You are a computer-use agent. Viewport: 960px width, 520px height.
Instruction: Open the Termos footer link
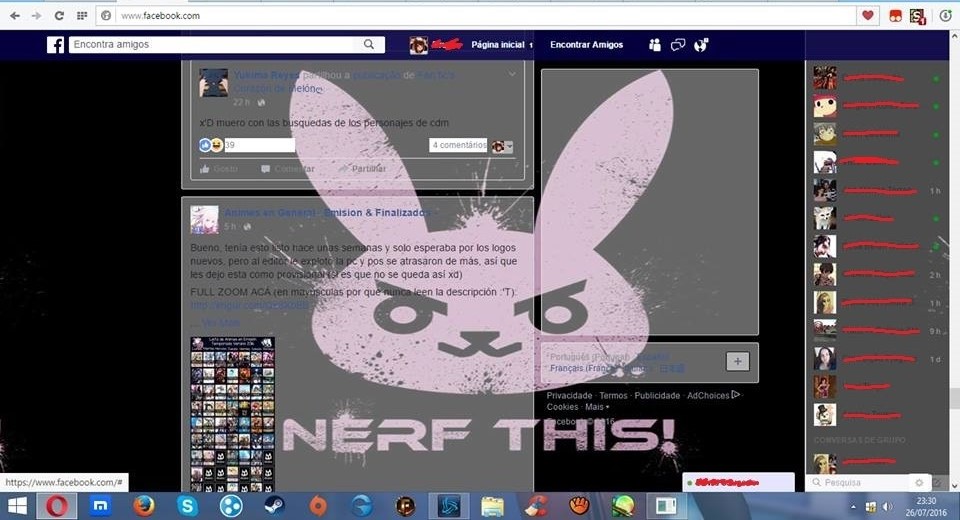tap(613, 396)
